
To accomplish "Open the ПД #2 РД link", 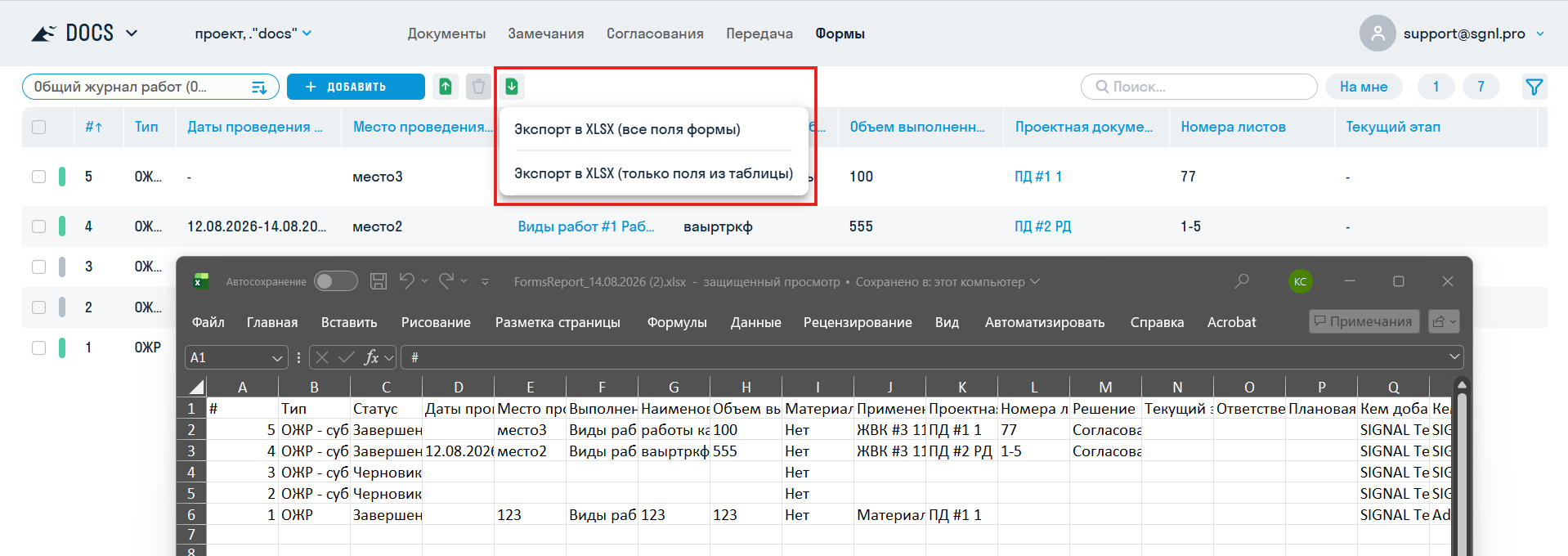I will click(1042, 226).
